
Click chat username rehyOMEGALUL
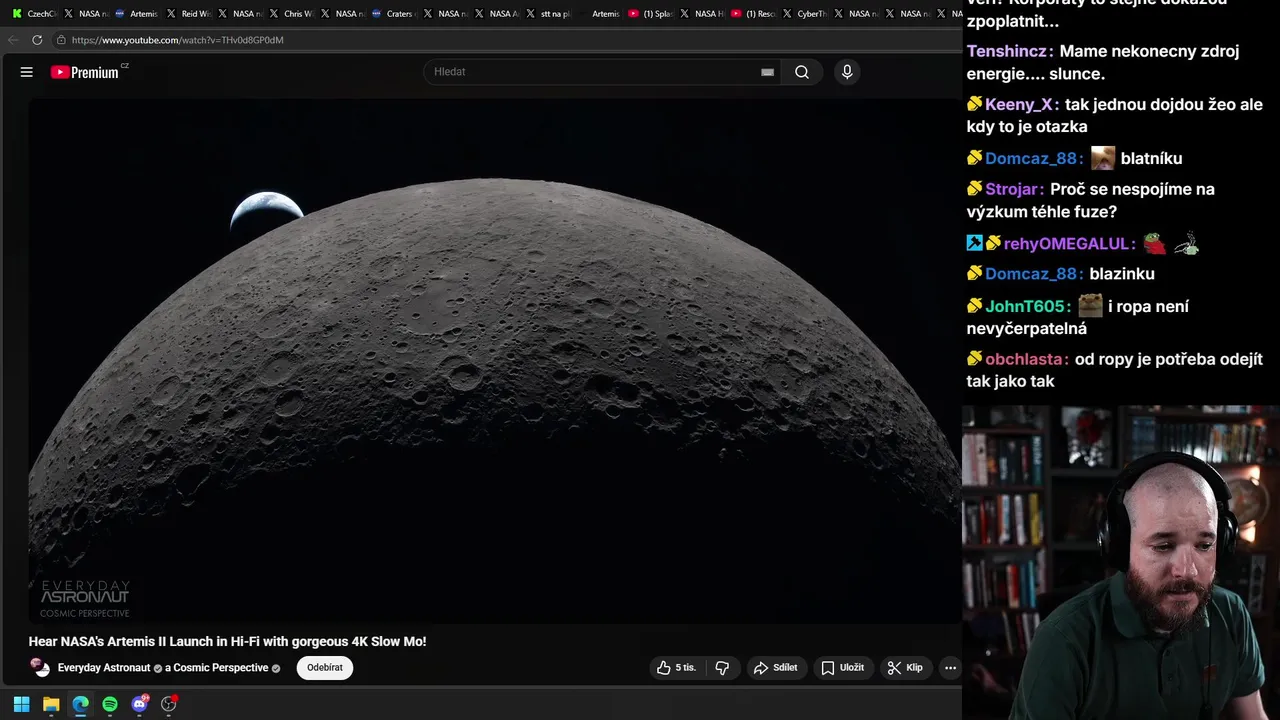pos(1069,244)
